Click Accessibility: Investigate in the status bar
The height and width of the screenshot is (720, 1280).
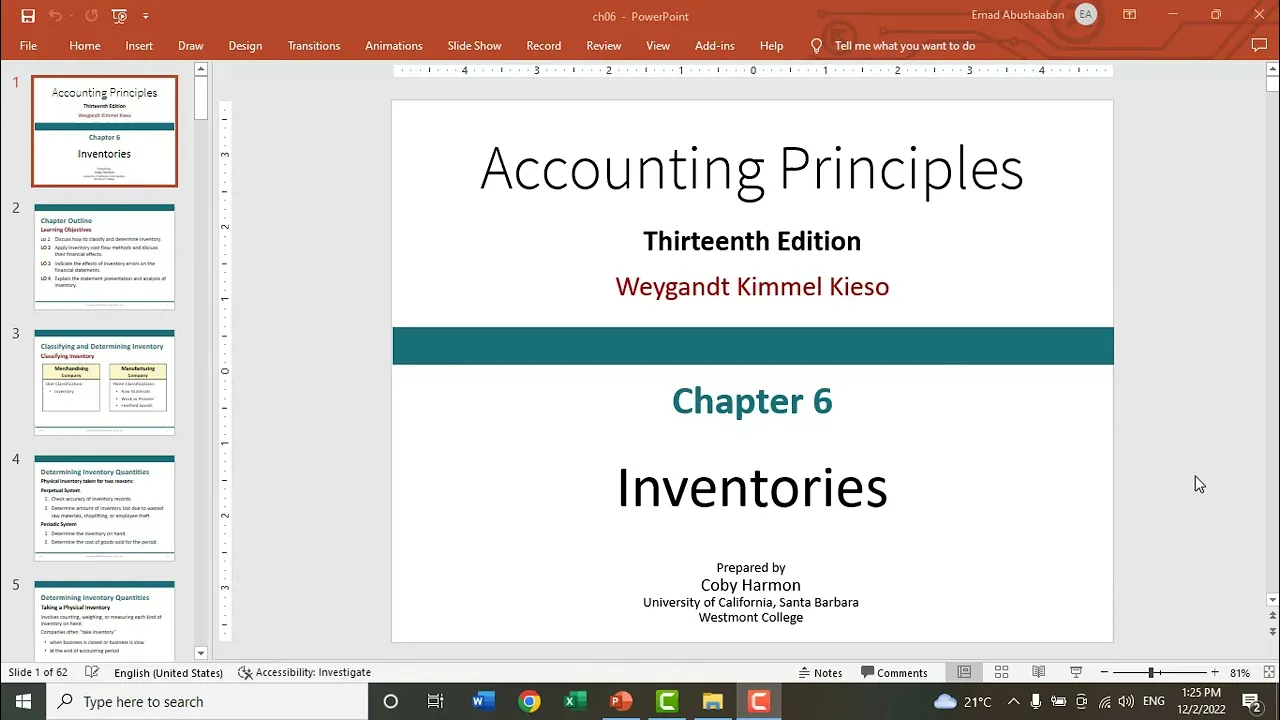click(x=304, y=673)
